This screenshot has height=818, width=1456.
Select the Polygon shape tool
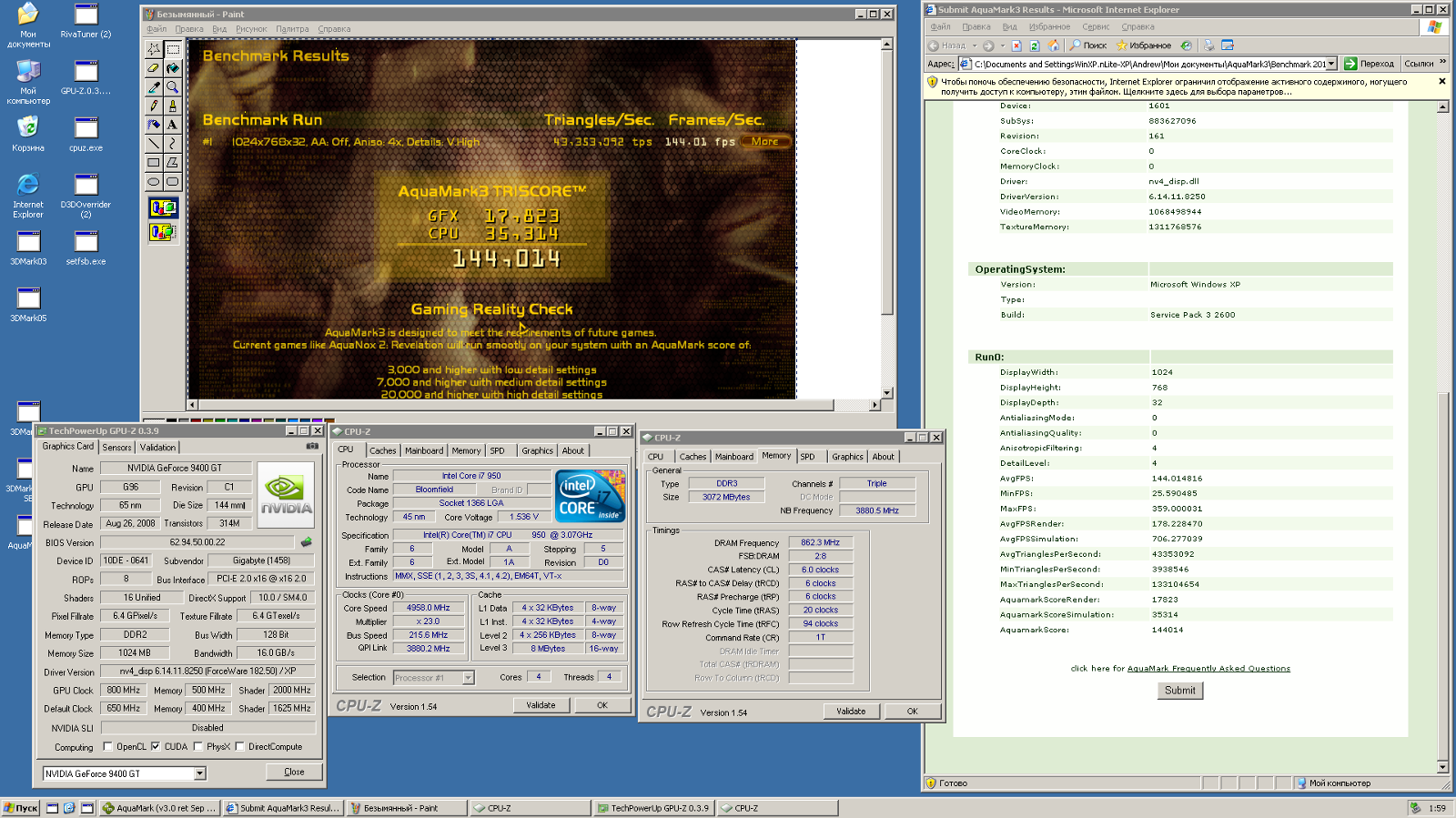pos(172,163)
